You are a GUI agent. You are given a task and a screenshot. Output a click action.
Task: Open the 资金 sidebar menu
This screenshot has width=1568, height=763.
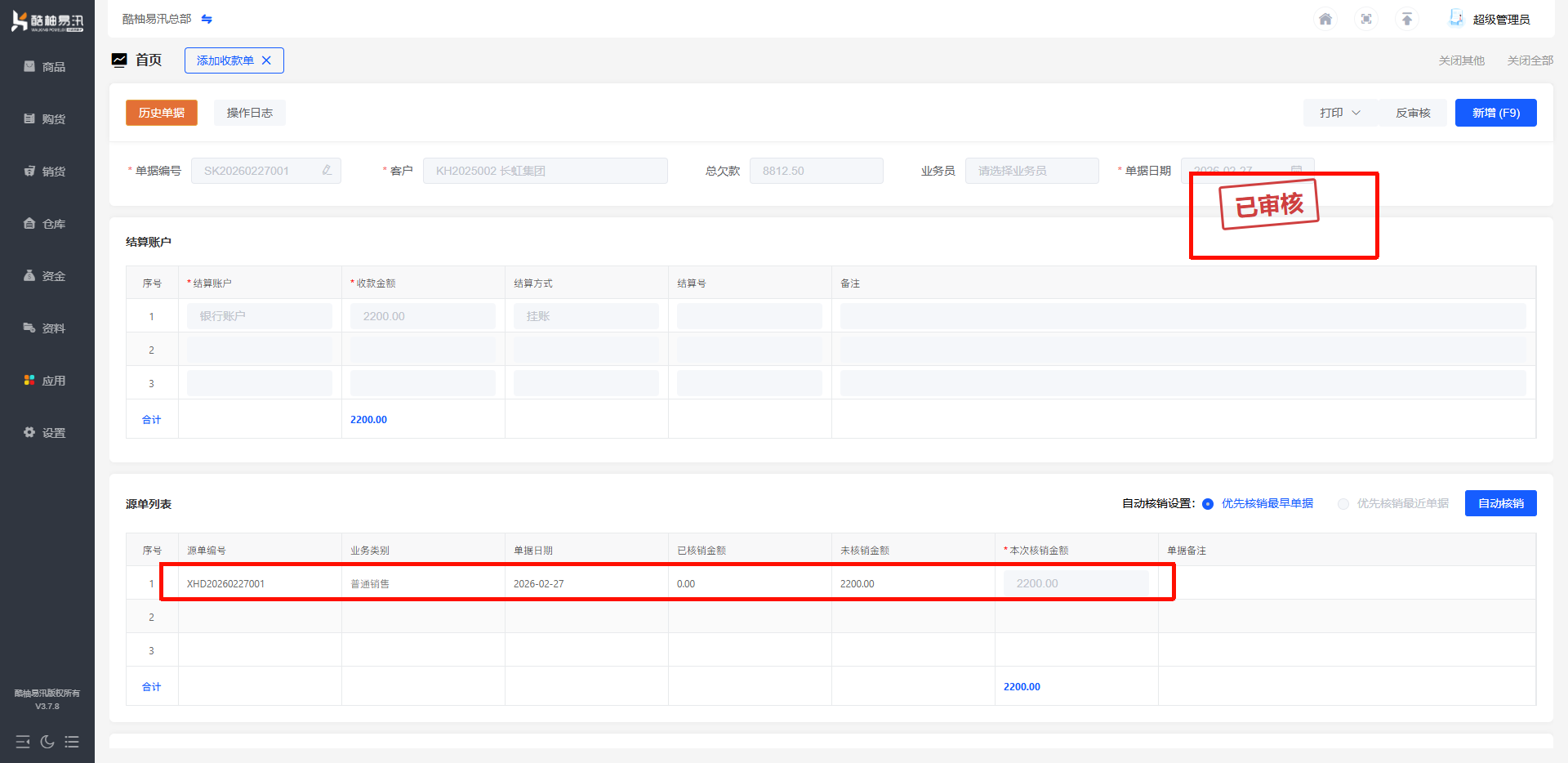pos(47,276)
